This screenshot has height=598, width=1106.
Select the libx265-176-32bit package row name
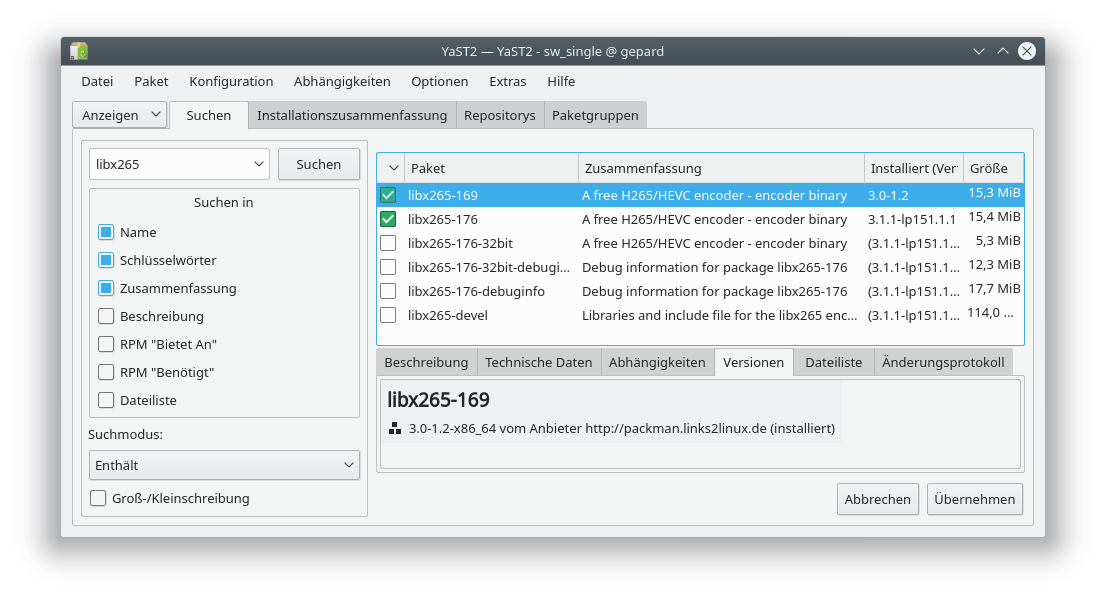click(460, 243)
